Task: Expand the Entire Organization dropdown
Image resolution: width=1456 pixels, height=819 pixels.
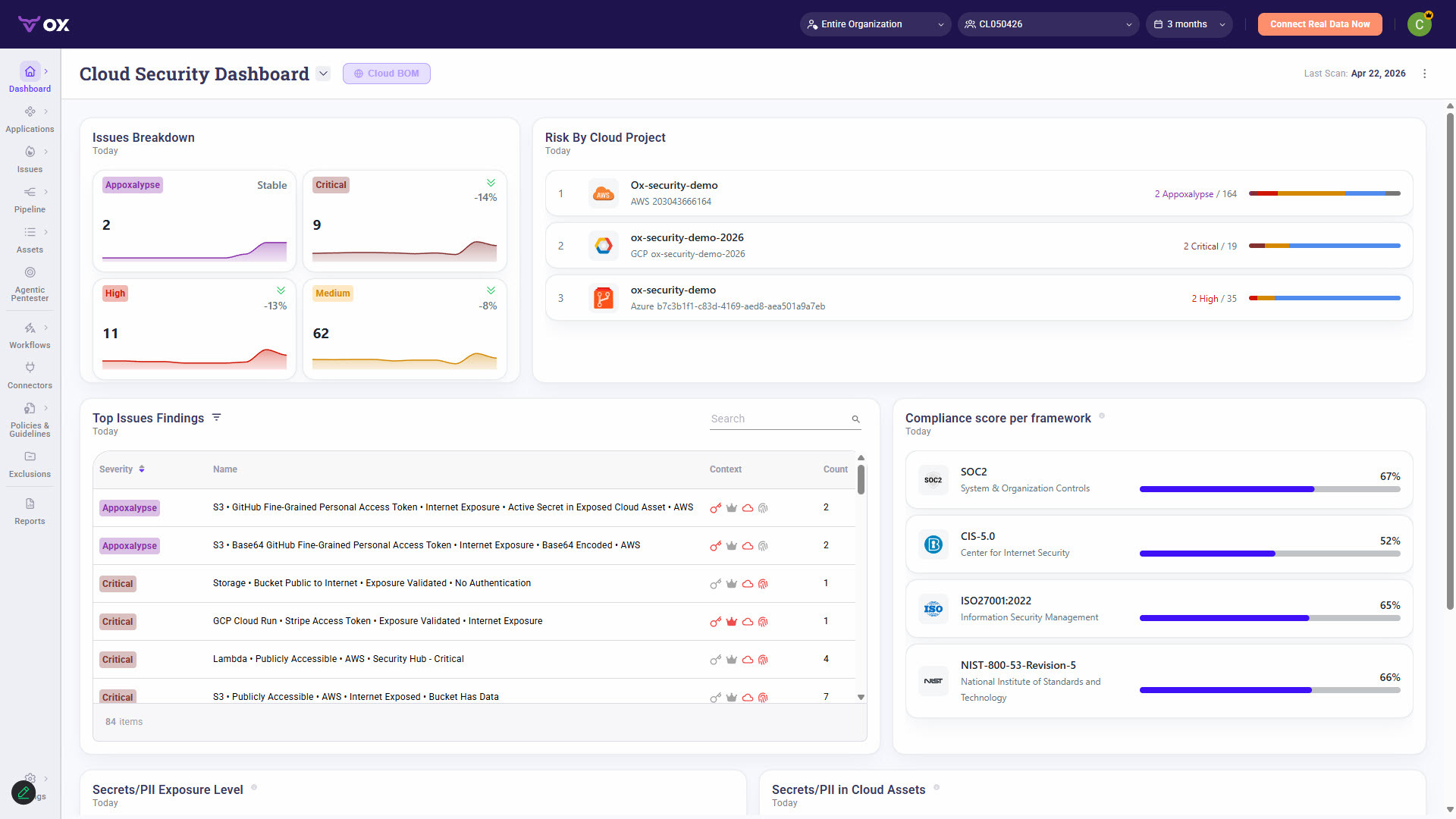Action: click(x=875, y=24)
